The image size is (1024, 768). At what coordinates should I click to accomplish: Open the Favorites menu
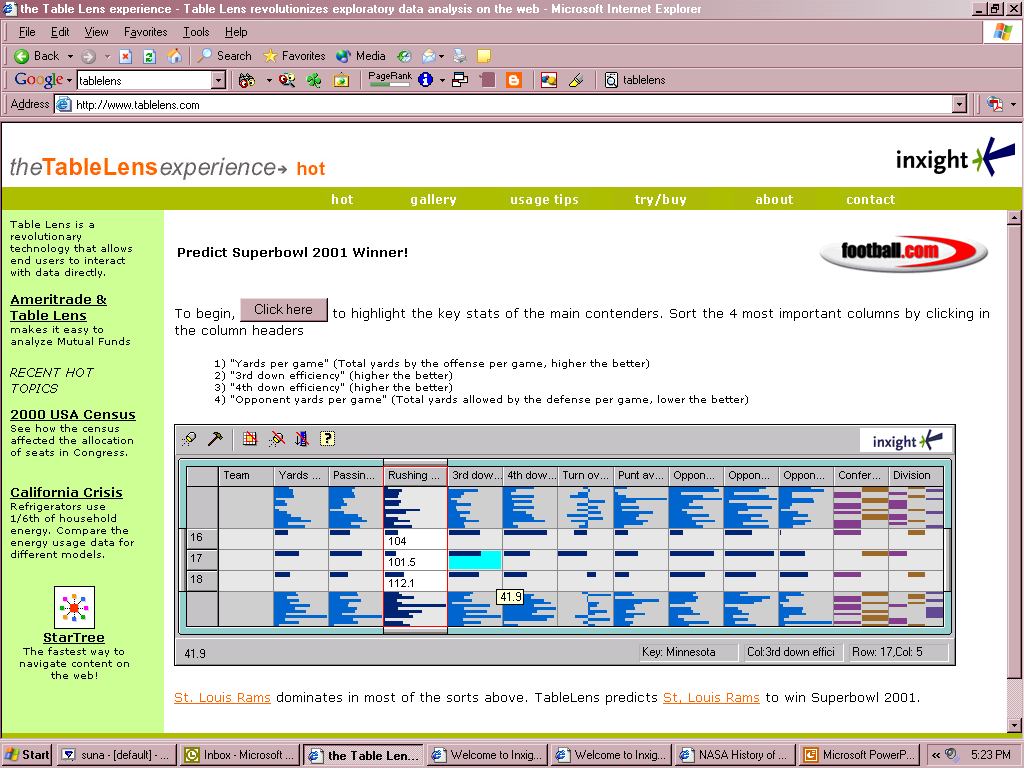pyautogui.click(x=145, y=32)
